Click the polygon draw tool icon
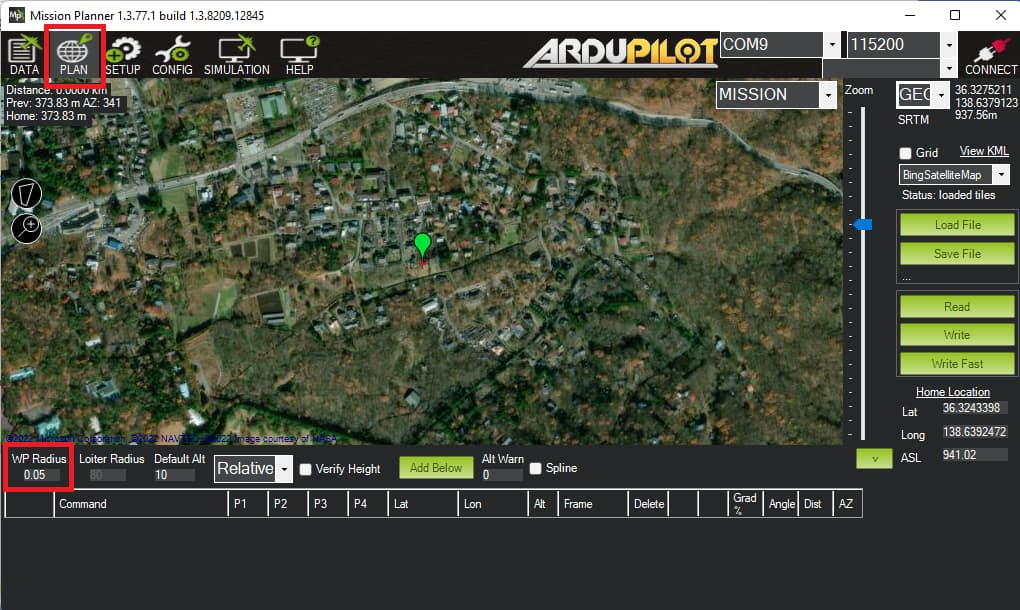Screen dimensions: 1020x610 point(27,194)
